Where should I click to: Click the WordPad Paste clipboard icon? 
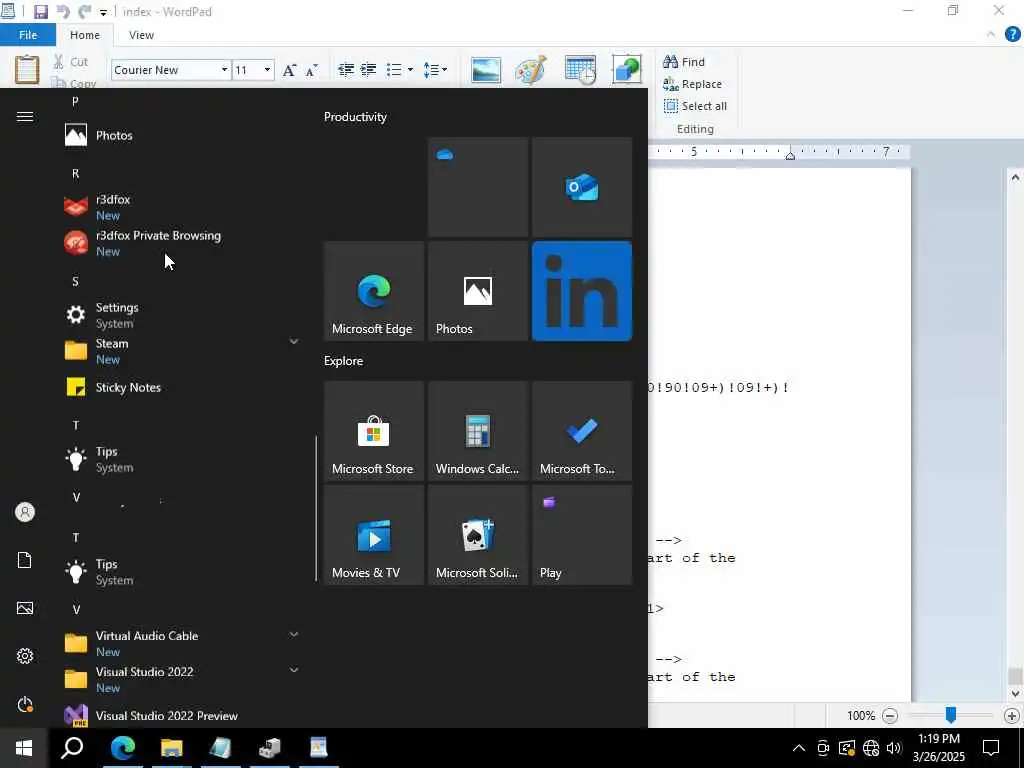[27, 69]
